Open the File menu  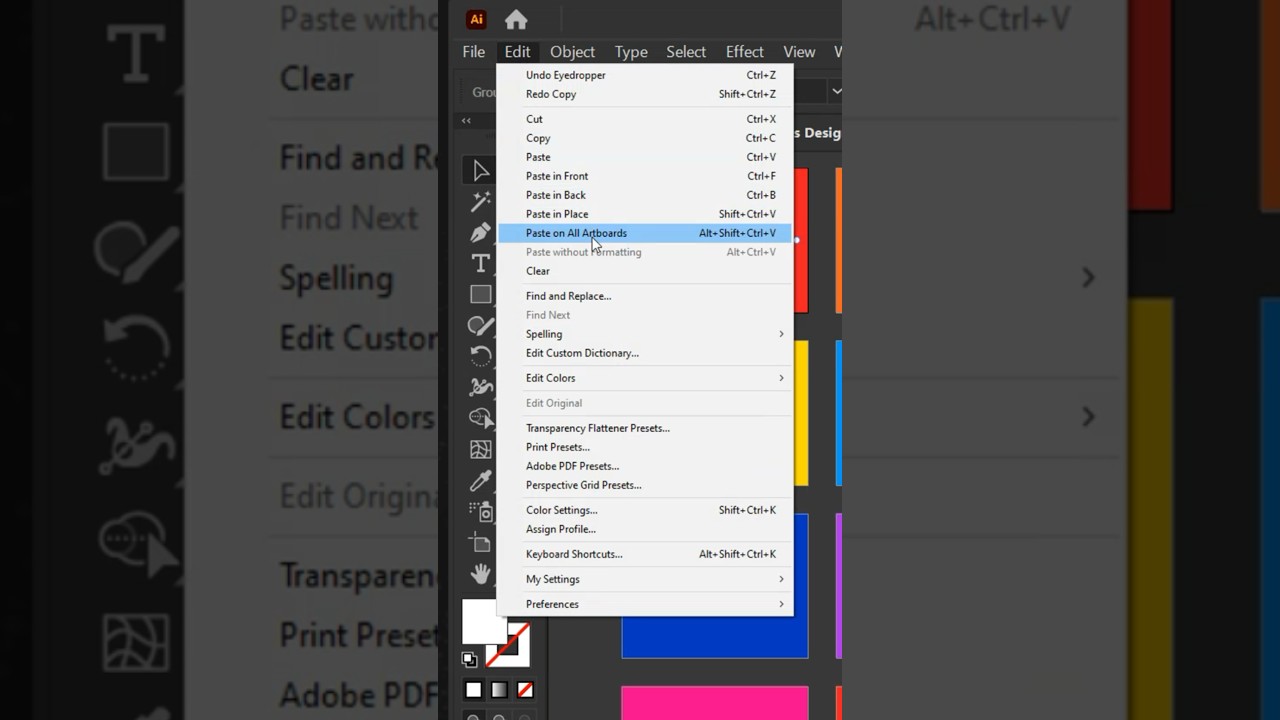(x=474, y=52)
